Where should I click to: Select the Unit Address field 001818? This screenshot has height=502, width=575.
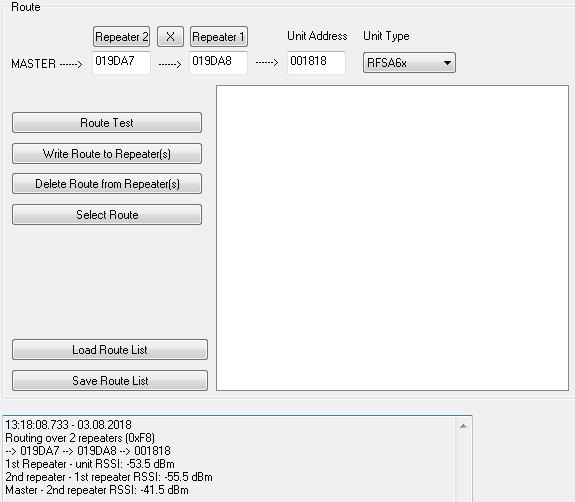click(x=316, y=62)
